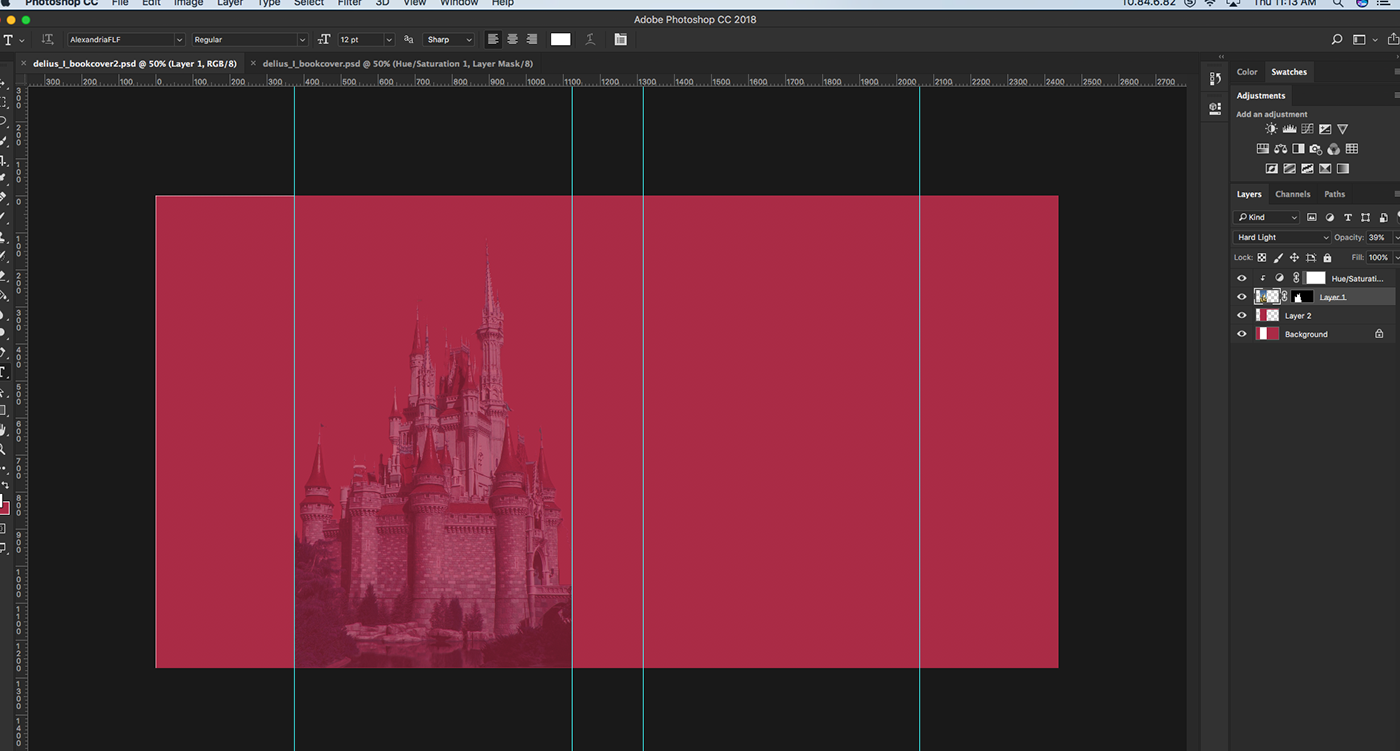1400x751 pixels.
Task: Switch to the Paths tab
Action: click(x=1335, y=194)
